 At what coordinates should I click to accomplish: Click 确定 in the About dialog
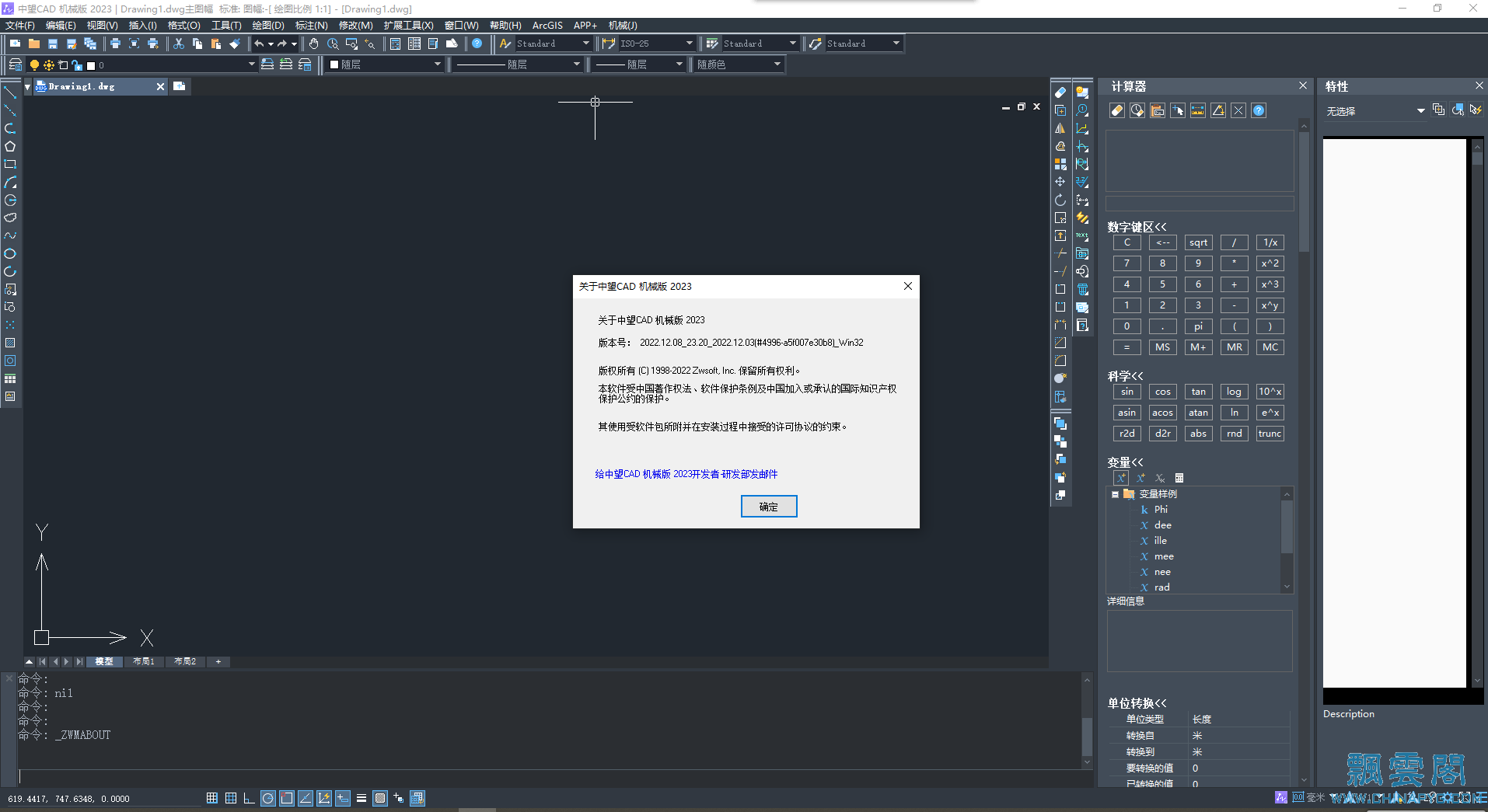[x=769, y=507]
